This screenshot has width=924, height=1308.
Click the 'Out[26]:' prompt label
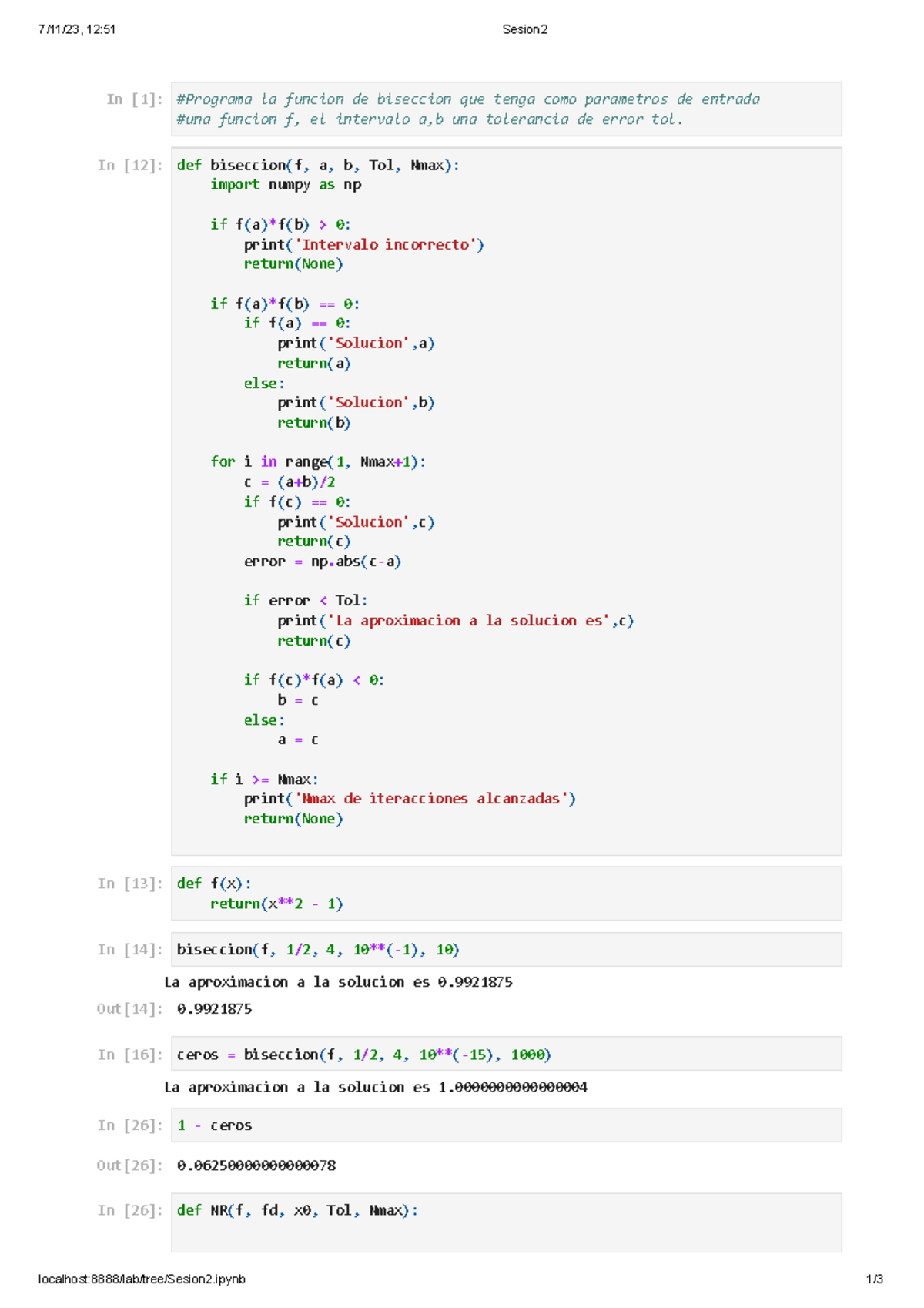click(x=130, y=1165)
